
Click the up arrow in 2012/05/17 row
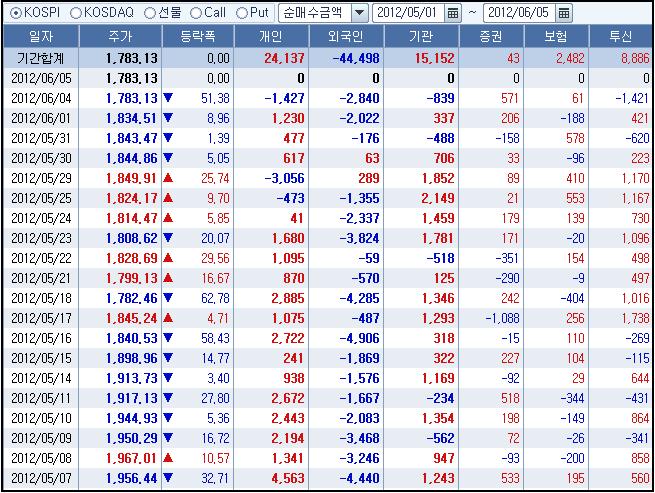pos(168,318)
